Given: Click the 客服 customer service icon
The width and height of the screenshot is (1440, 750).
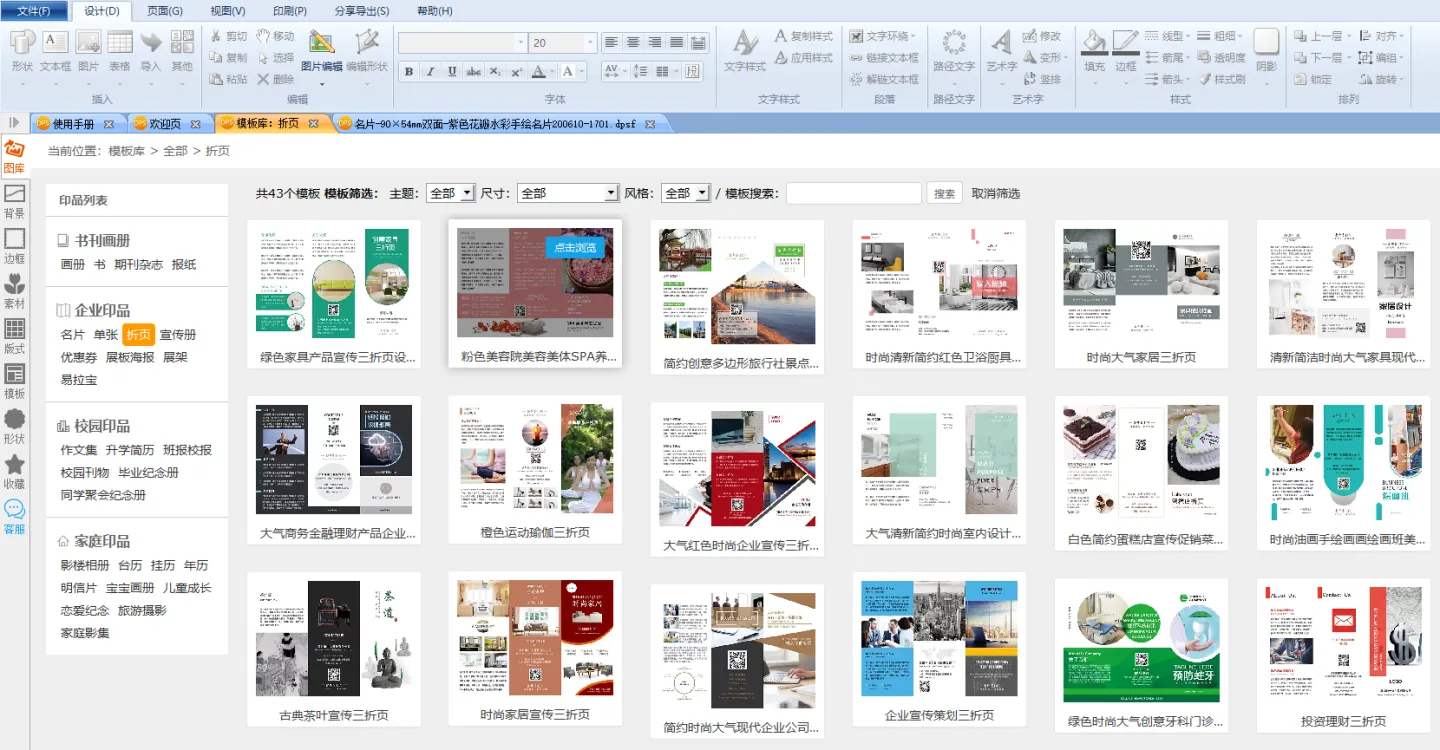Looking at the screenshot, I should (14, 516).
